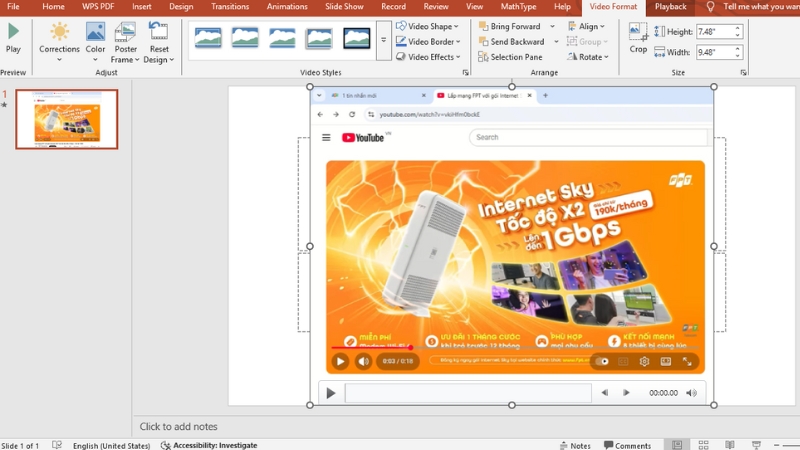Switch to Slide Sorter view in status bar

(x=704, y=445)
